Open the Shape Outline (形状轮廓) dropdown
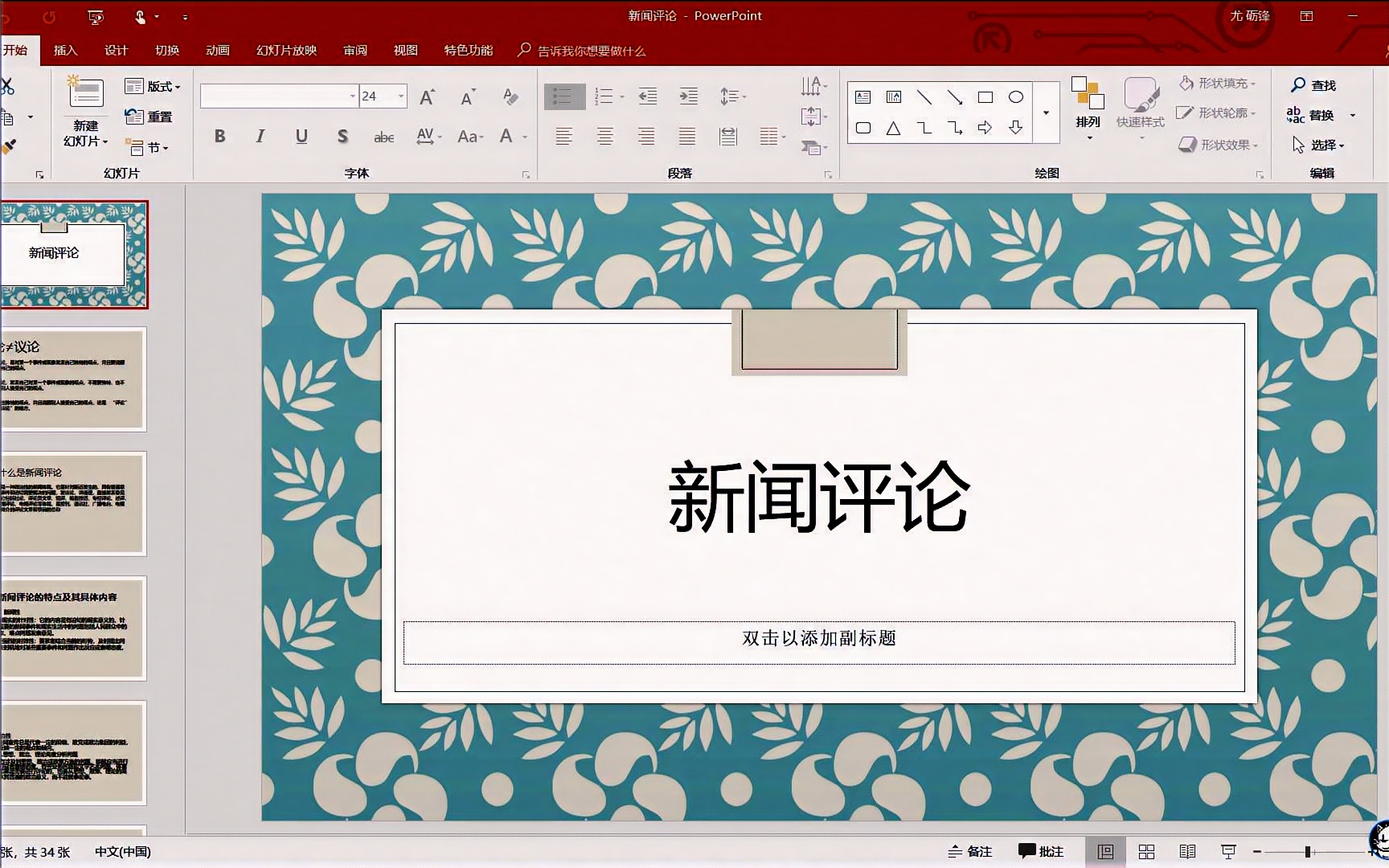The width and height of the screenshot is (1389, 868). click(x=1217, y=113)
